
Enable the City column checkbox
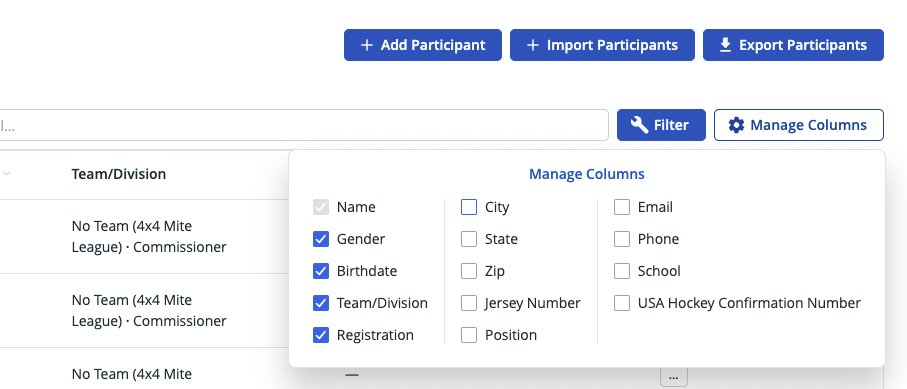click(469, 207)
